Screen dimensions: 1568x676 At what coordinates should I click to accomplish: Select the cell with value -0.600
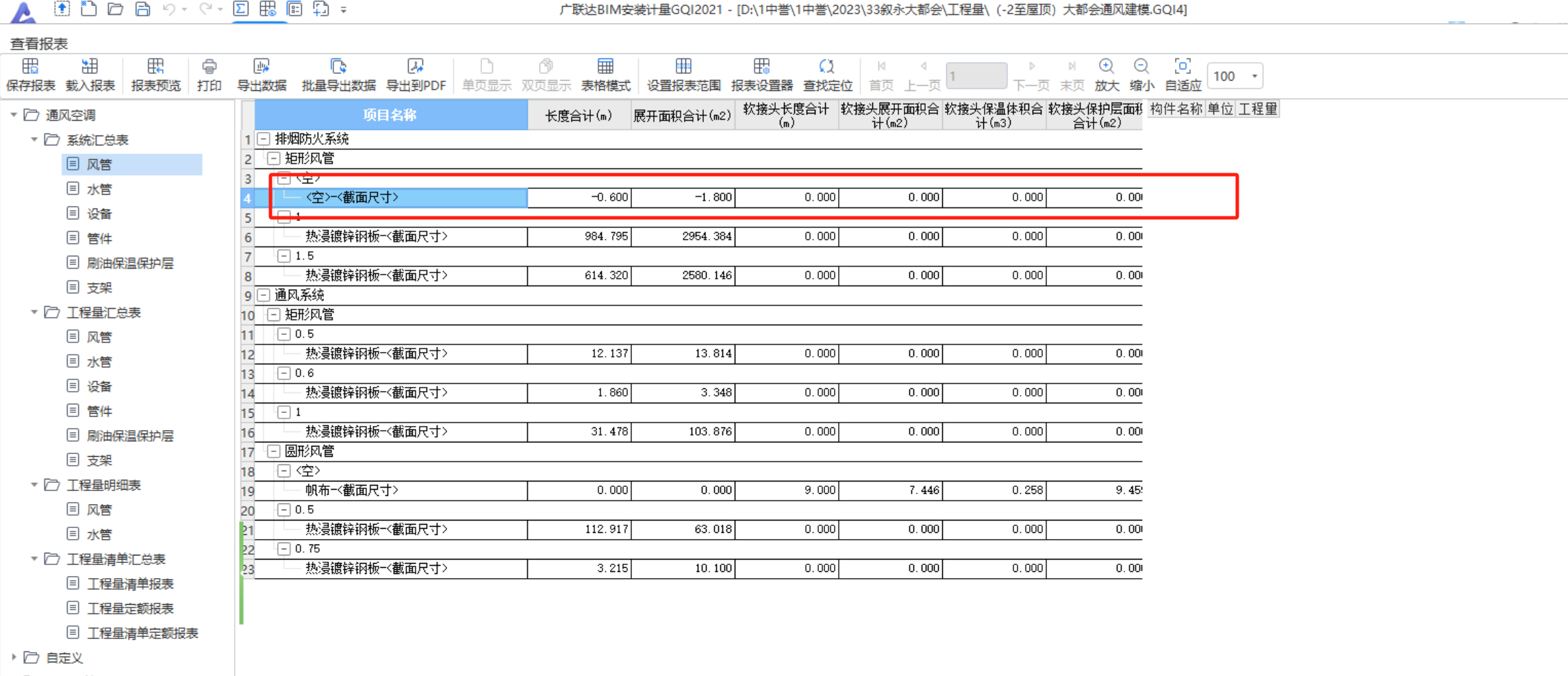point(579,198)
